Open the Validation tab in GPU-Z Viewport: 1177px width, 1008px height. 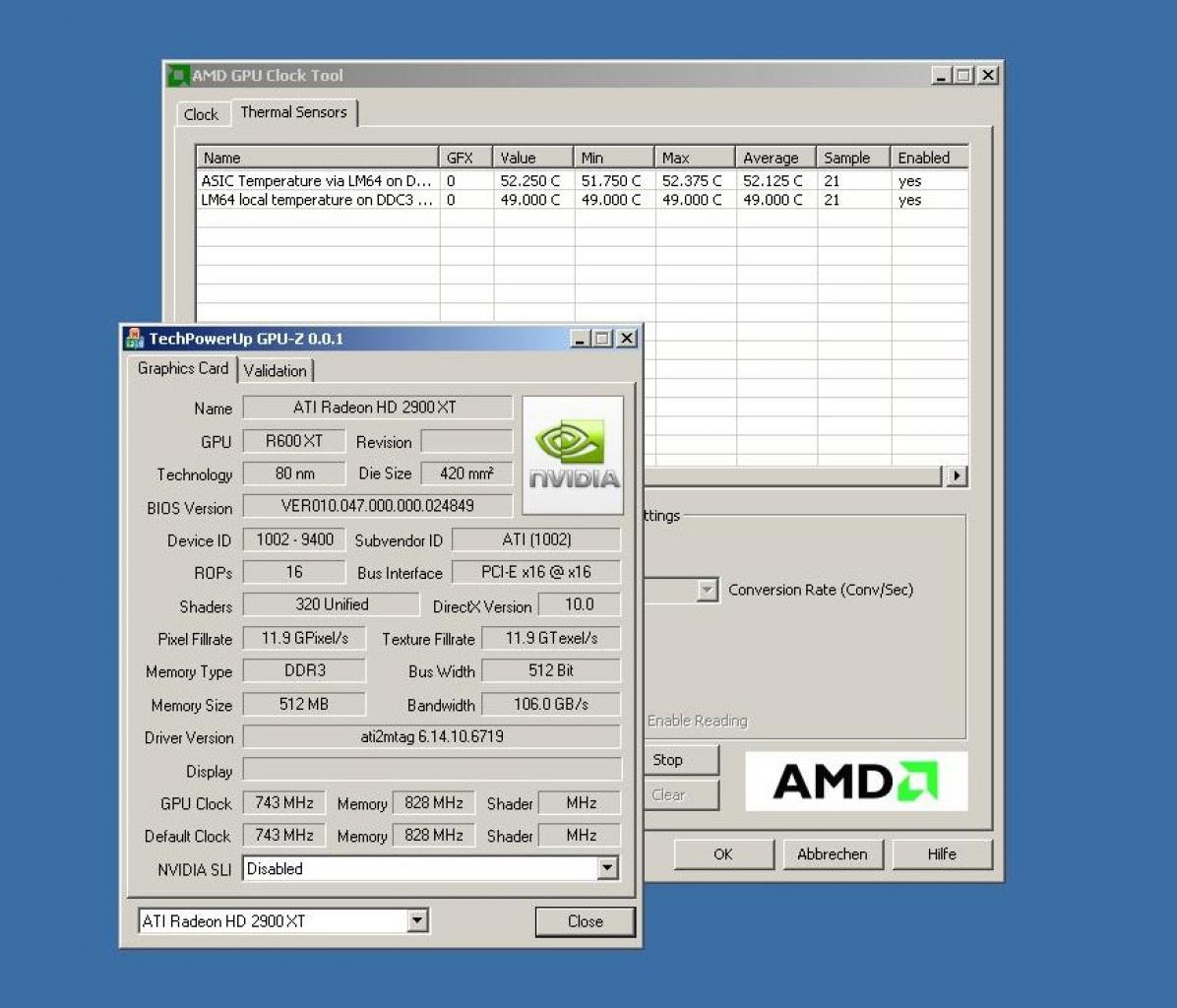point(275,370)
